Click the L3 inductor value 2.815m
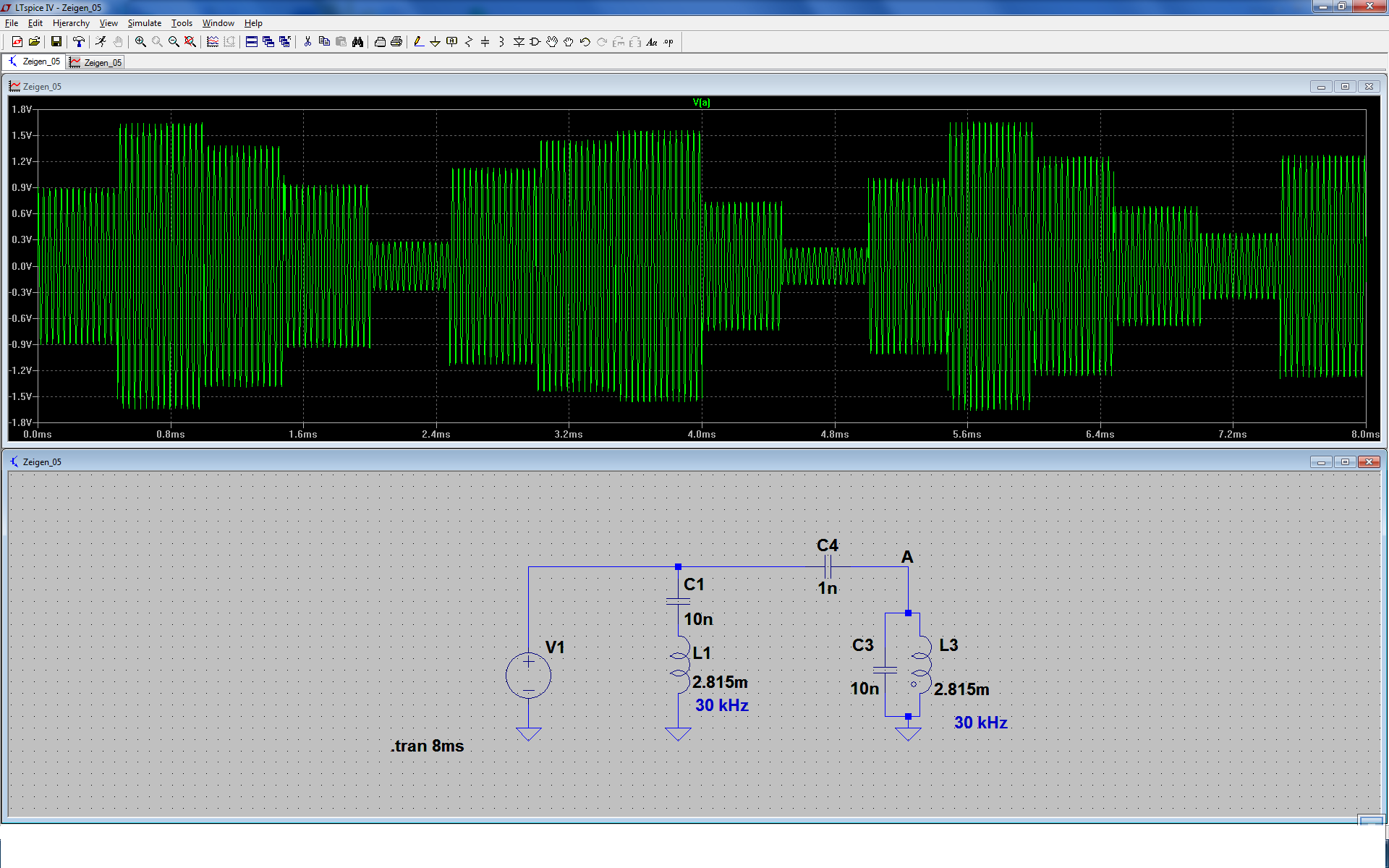 point(961,689)
